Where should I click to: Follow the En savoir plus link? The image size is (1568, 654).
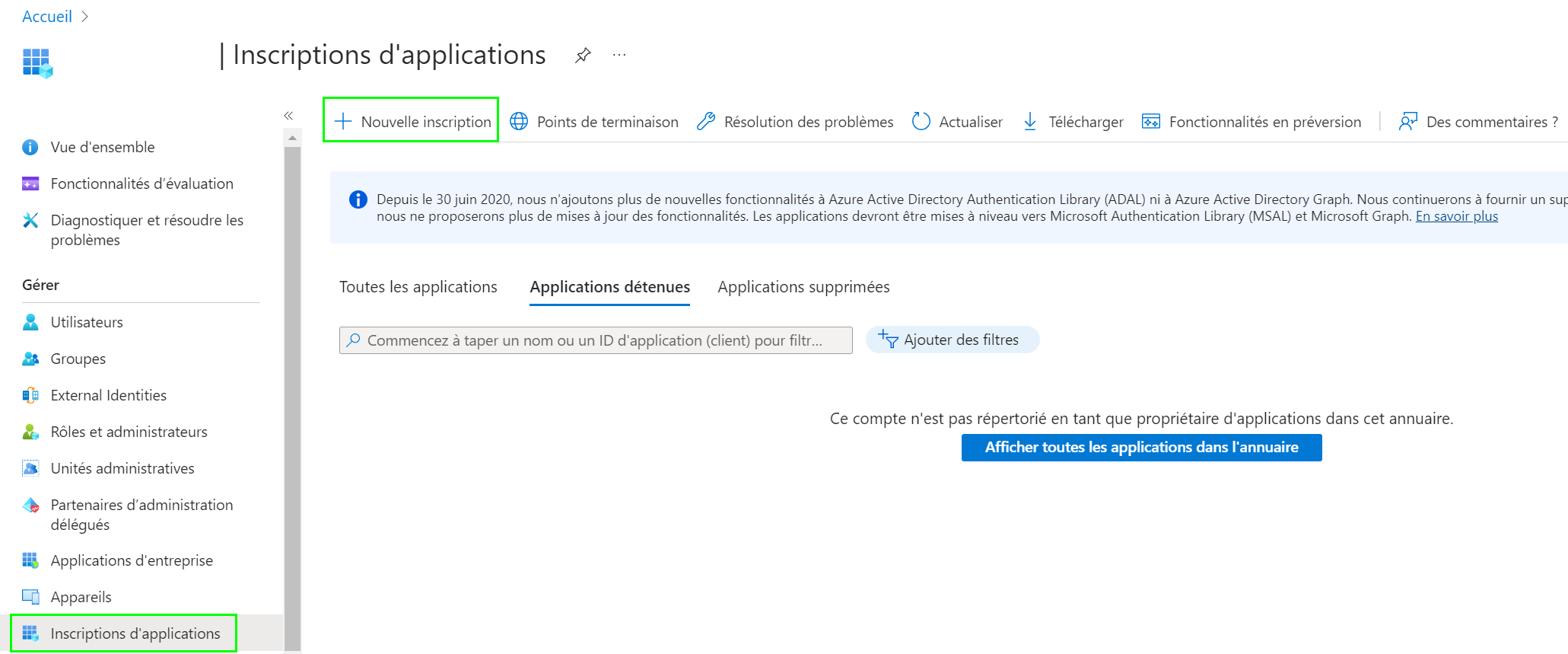(x=1456, y=216)
